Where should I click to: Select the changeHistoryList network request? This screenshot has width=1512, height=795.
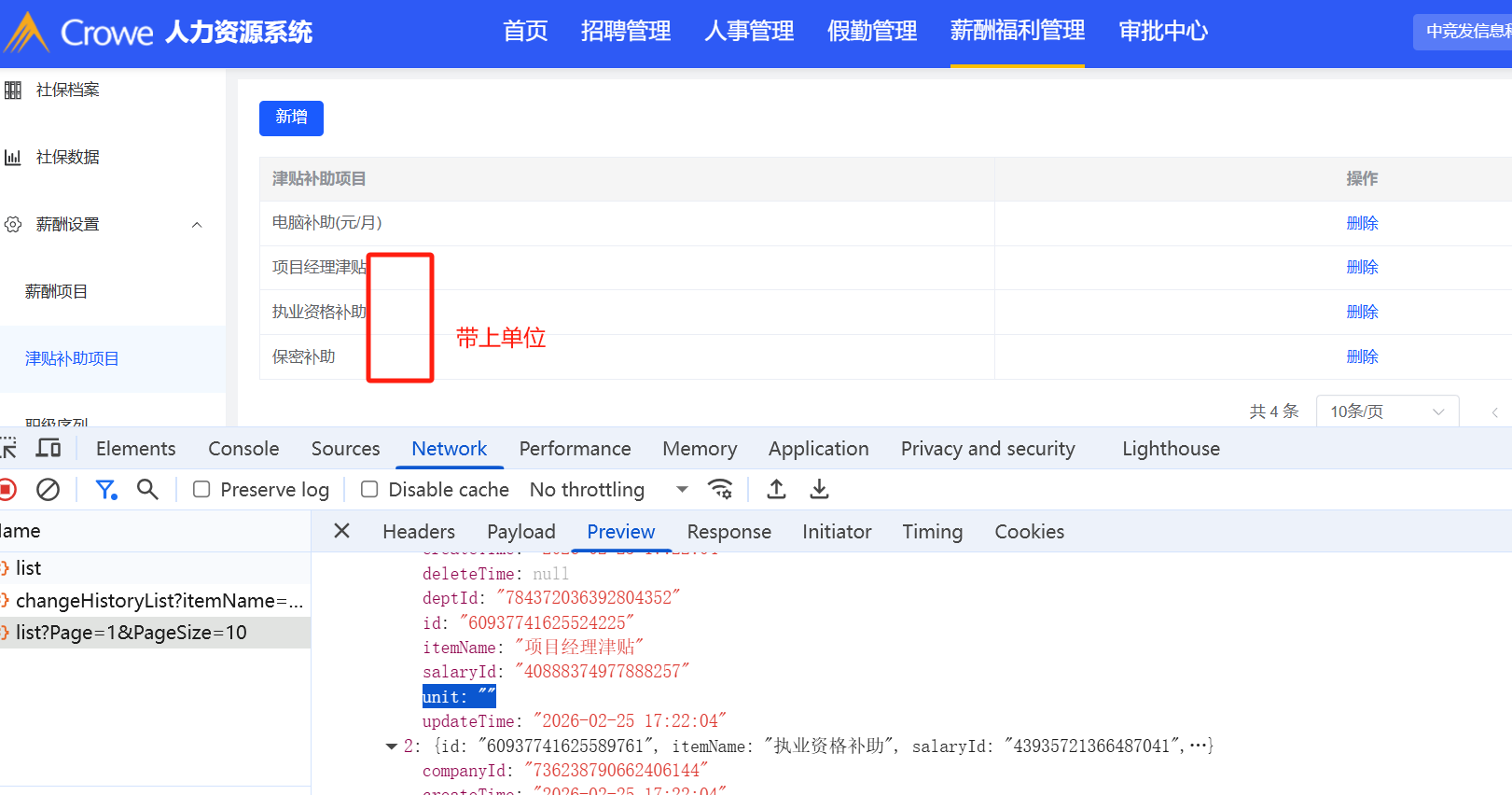pyautogui.click(x=155, y=601)
